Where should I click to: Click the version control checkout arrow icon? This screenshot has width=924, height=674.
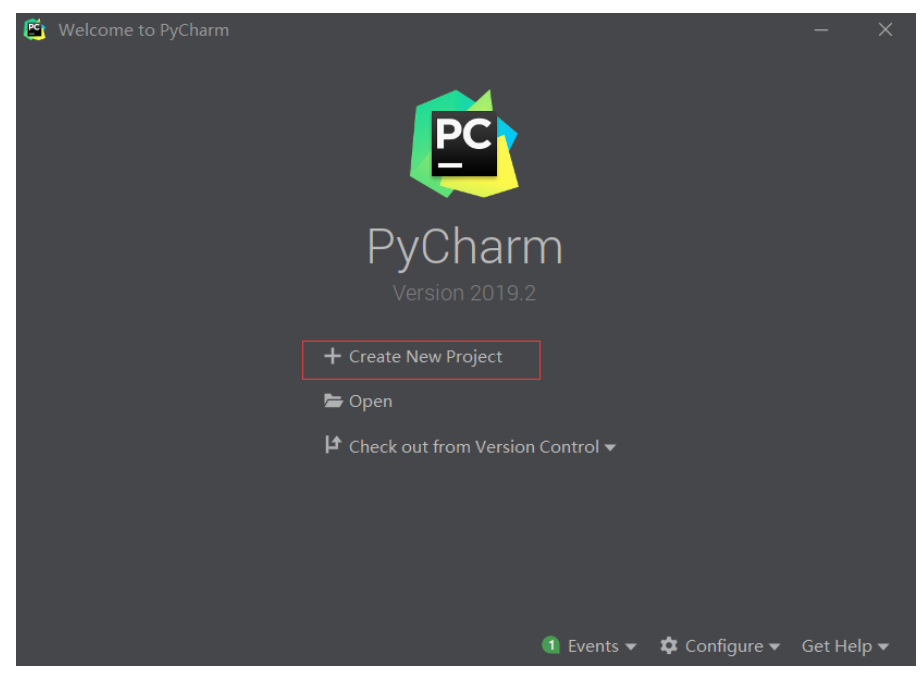pos(333,445)
